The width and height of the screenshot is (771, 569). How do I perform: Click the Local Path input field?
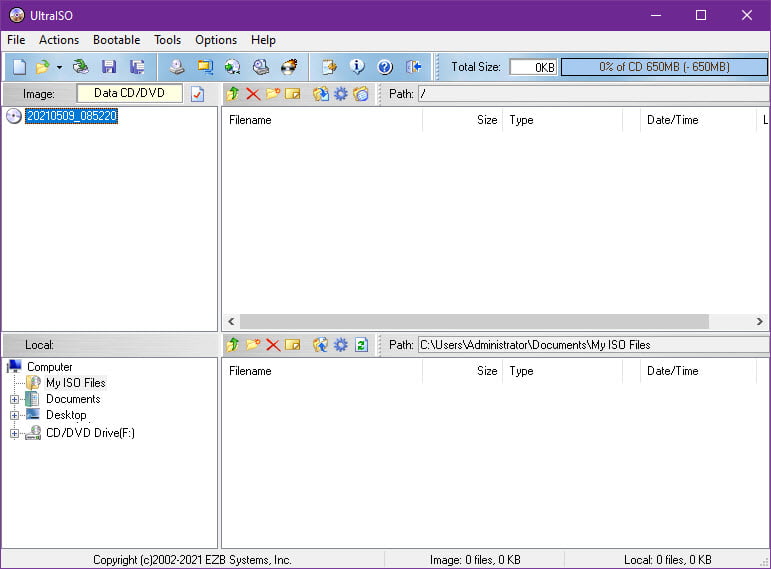coord(593,345)
